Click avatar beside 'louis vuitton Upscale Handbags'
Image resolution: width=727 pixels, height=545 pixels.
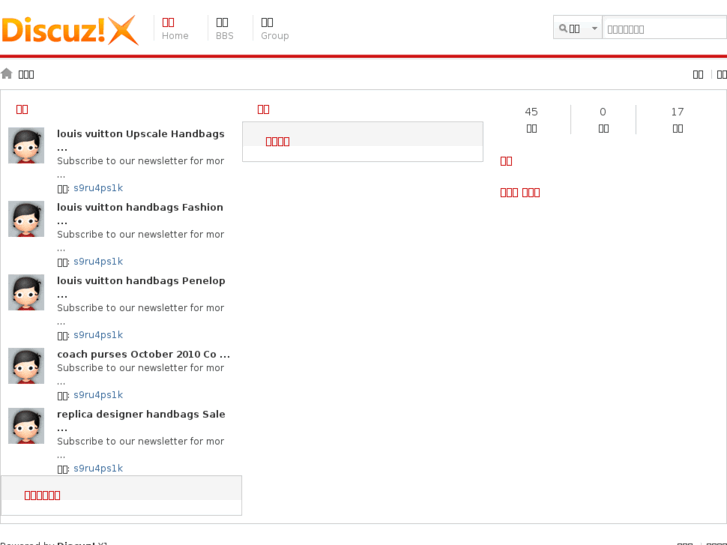[x=26, y=146]
